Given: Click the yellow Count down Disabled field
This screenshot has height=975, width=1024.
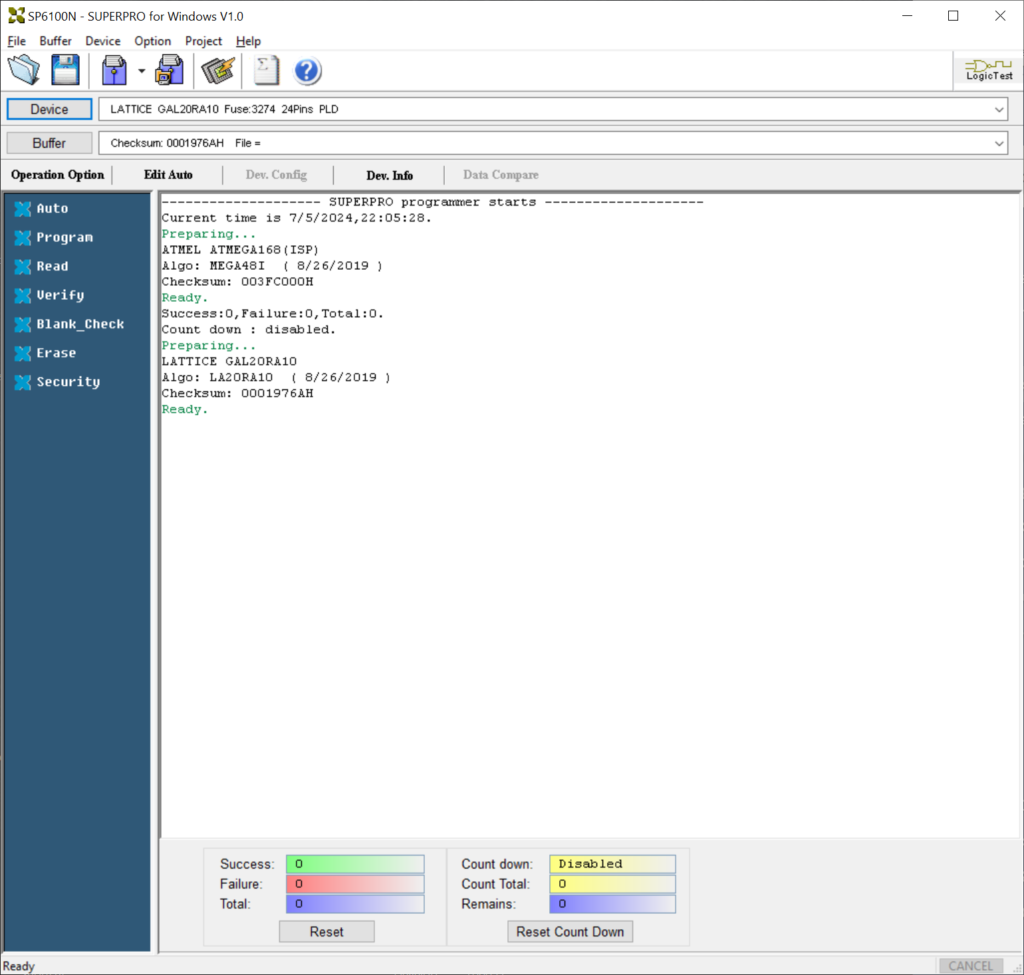Looking at the screenshot, I should 613,864.
